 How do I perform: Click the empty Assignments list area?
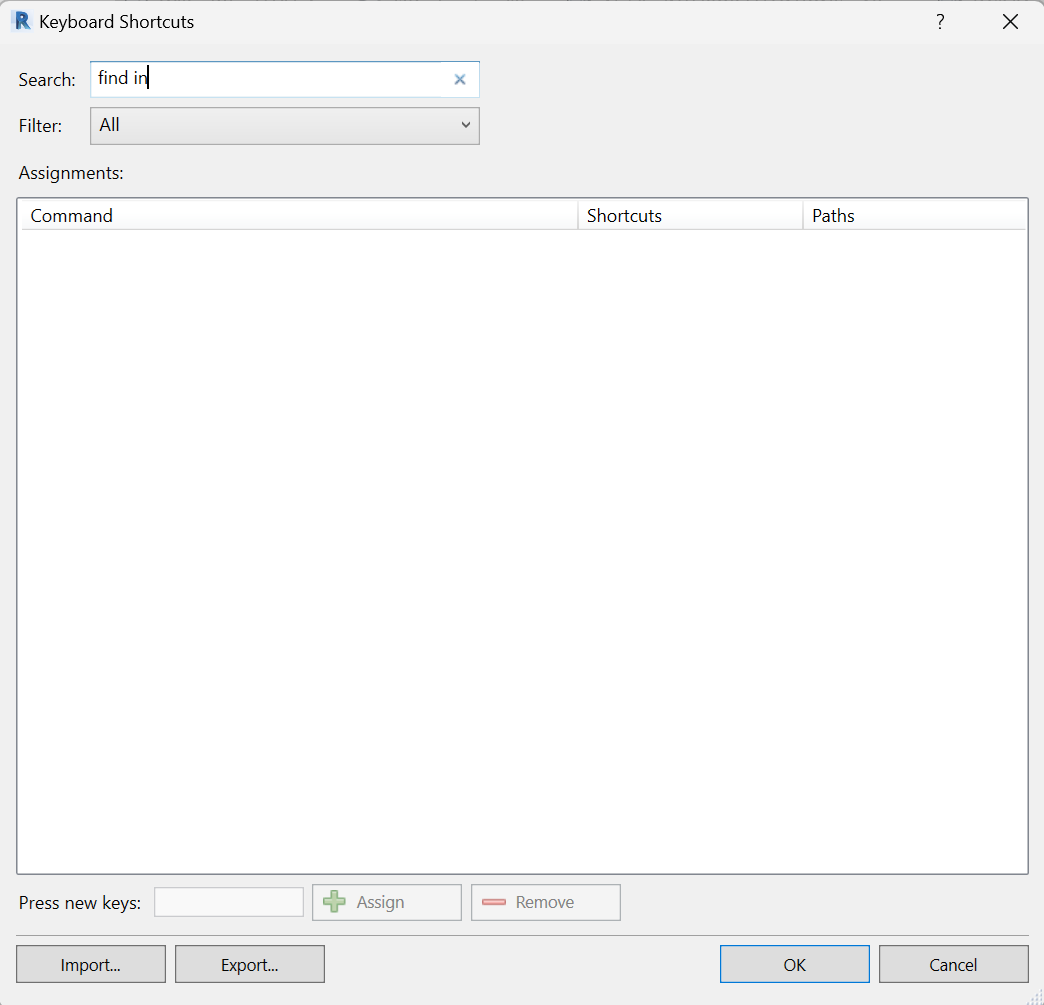click(x=522, y=550)
